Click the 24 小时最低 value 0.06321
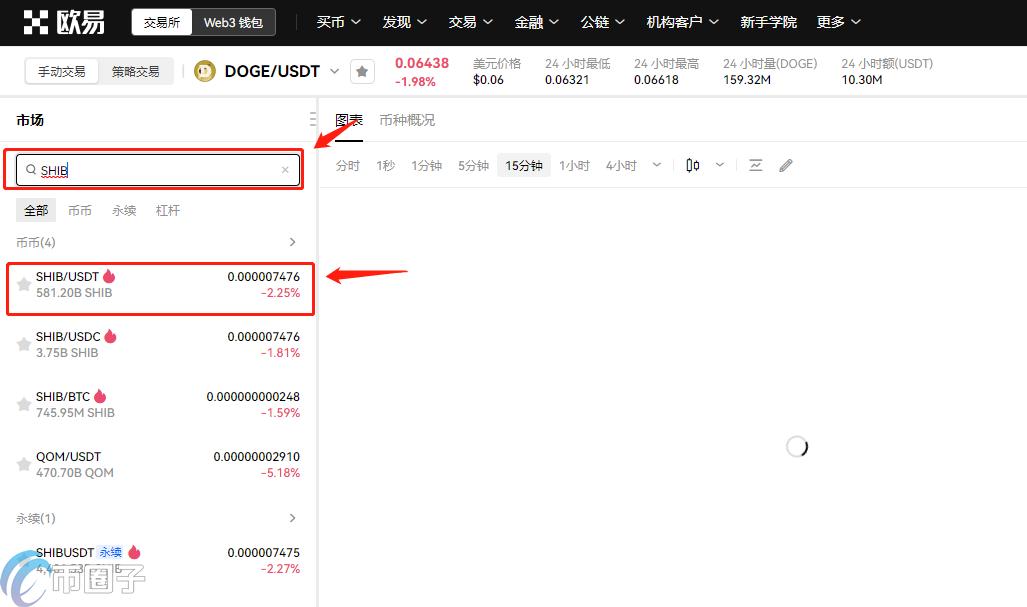 567,80
